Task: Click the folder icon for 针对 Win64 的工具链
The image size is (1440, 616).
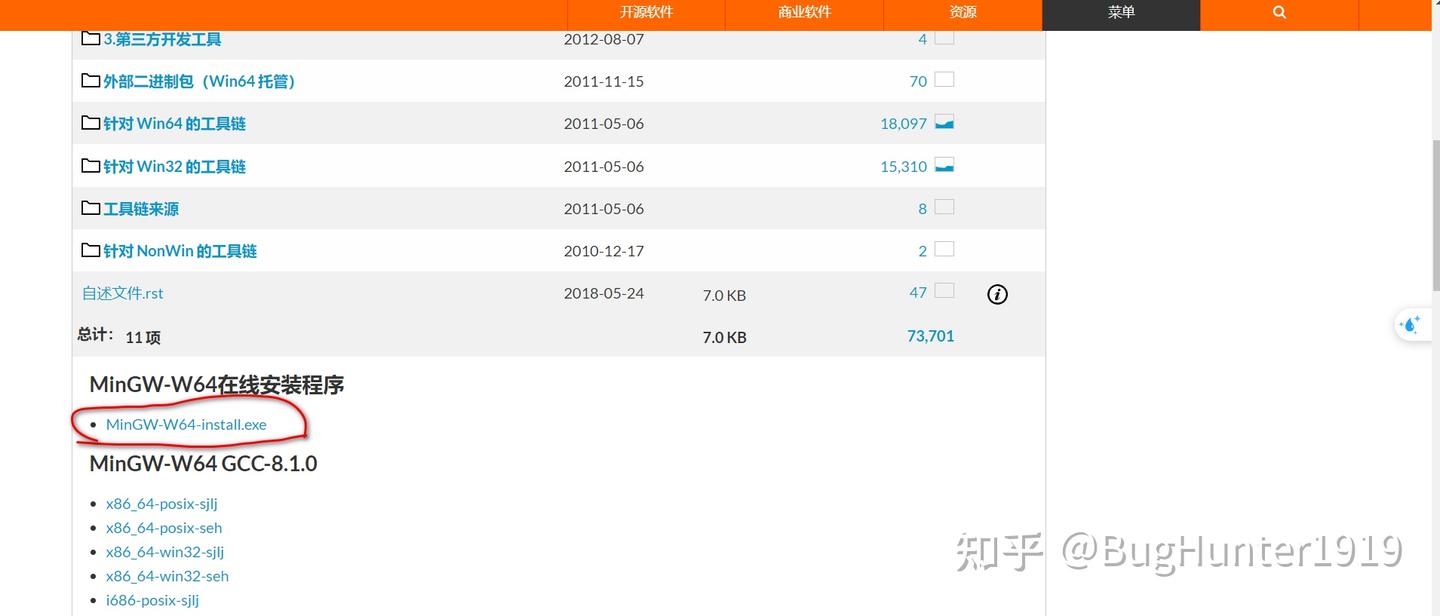Action: pos(91,123)
